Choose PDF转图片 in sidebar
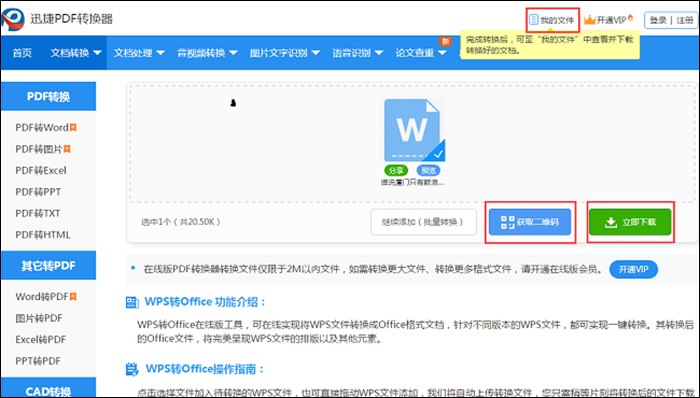 [38, 149]
